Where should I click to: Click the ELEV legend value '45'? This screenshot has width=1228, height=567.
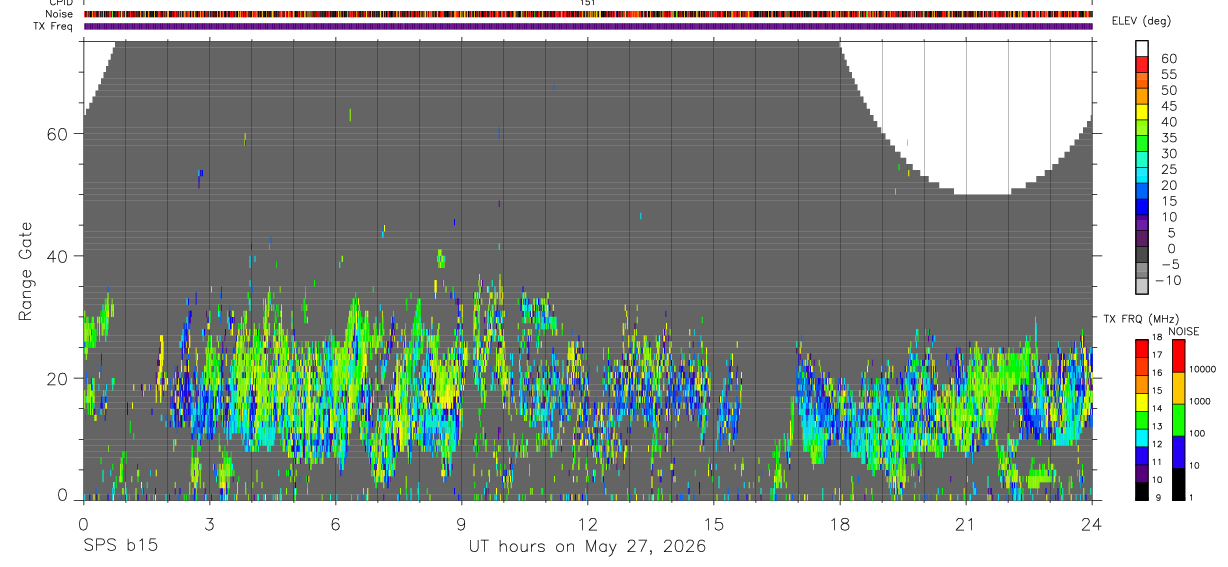click(1169, 106)
